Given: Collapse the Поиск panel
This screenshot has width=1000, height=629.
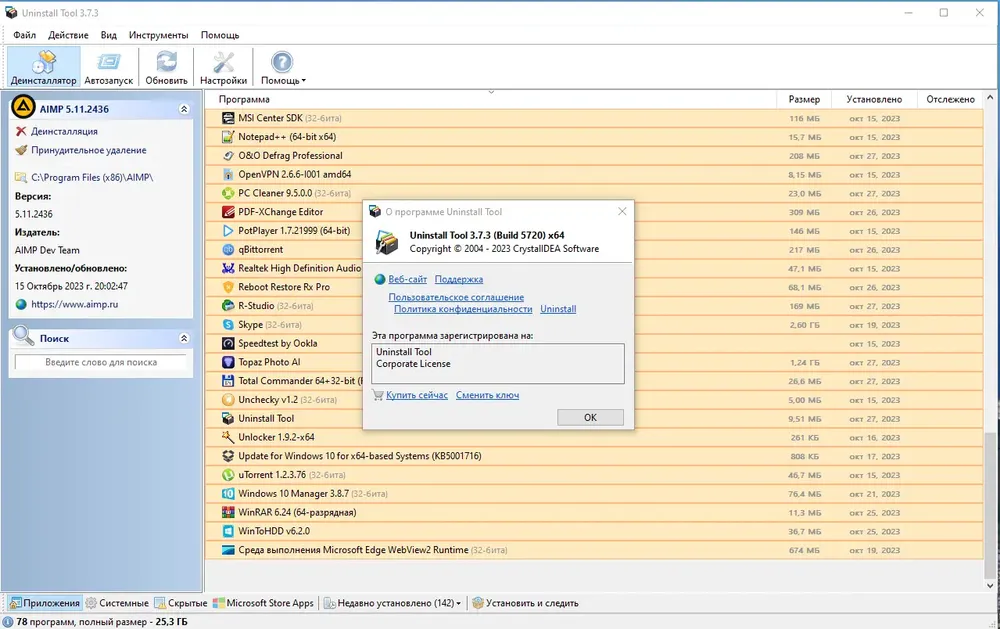Looking at the screenshot, I should coord(184,338).
